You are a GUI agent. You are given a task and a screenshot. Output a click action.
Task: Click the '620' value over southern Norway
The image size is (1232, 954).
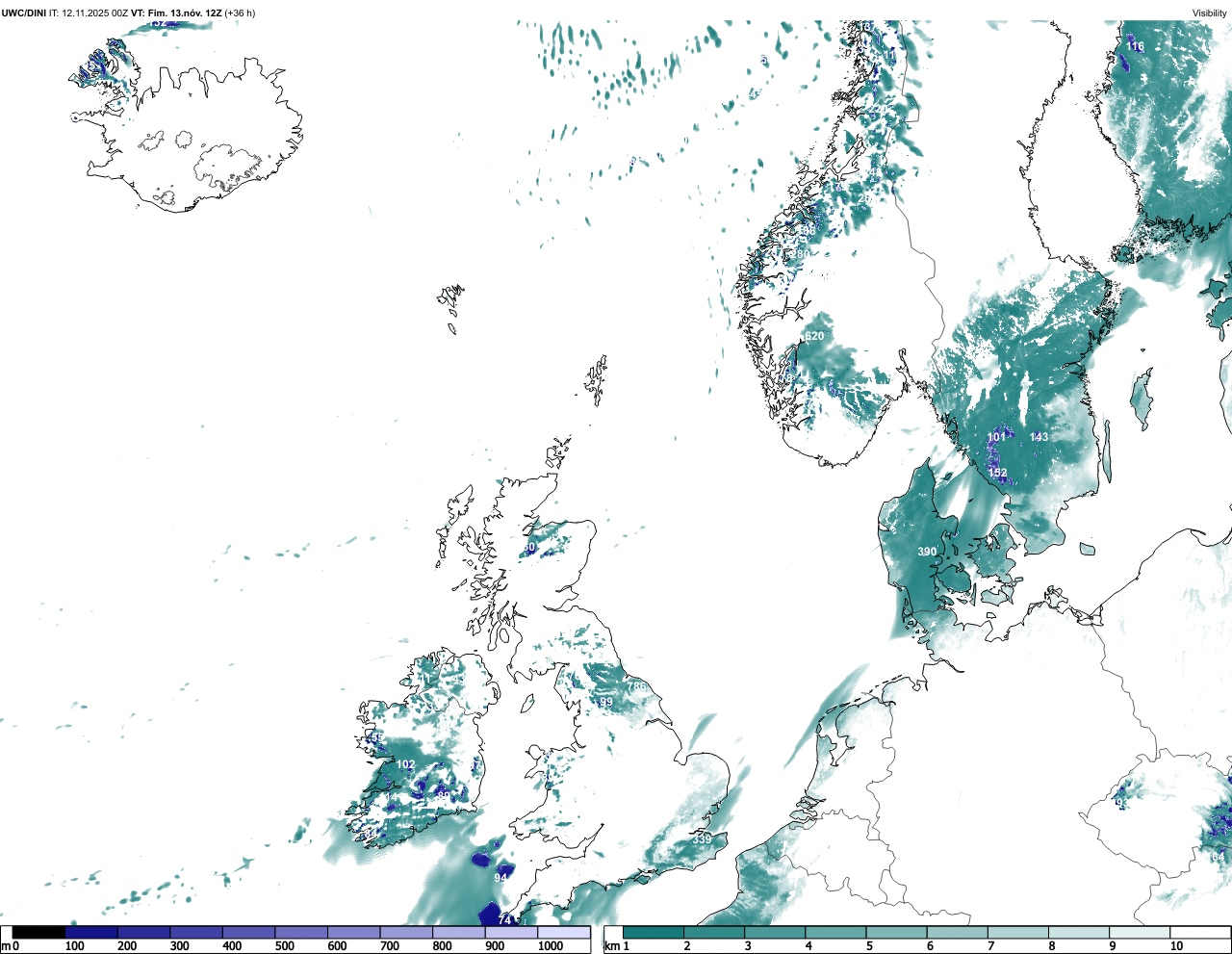(814, 336)
